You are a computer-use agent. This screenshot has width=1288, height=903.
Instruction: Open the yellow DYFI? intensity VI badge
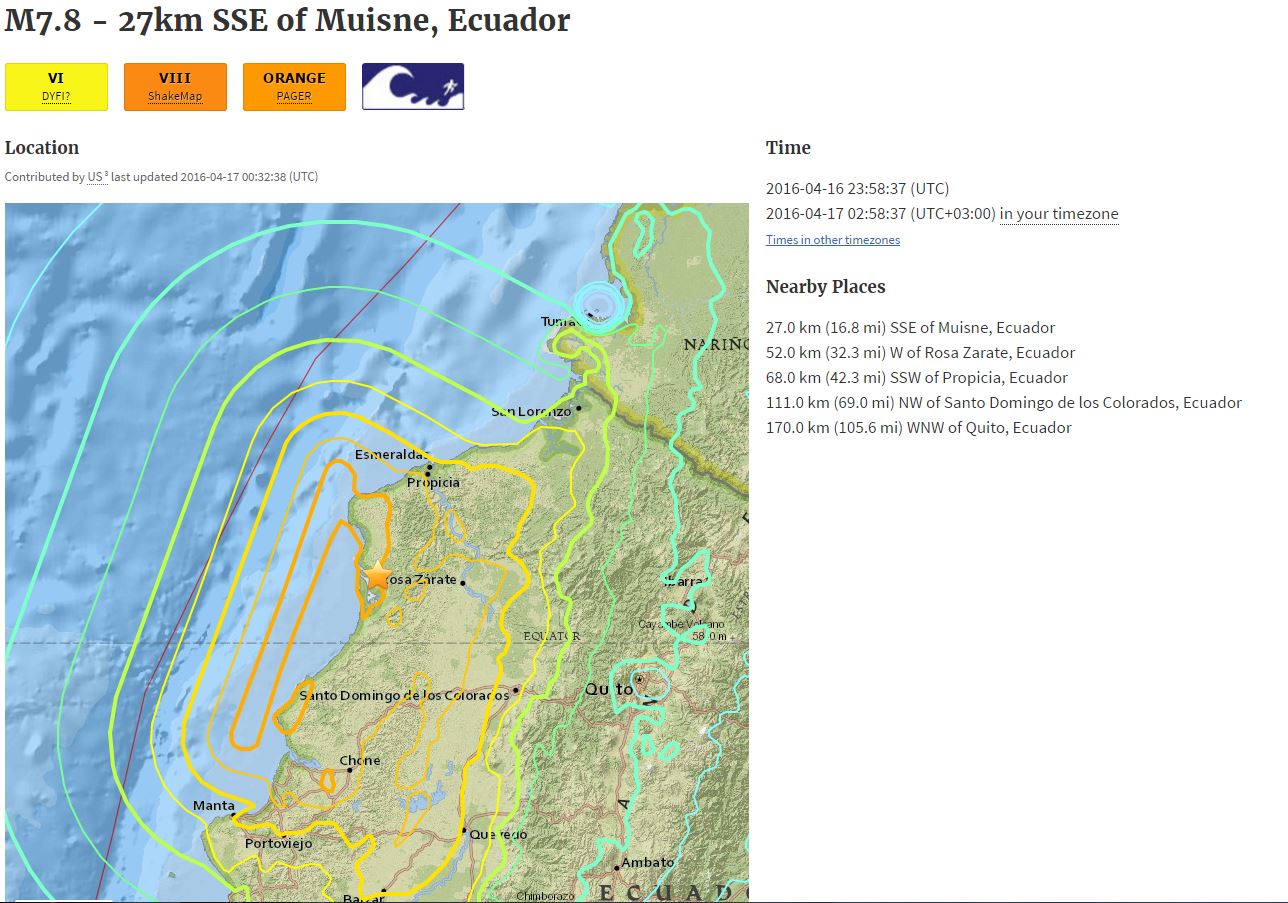coord(56,87)
